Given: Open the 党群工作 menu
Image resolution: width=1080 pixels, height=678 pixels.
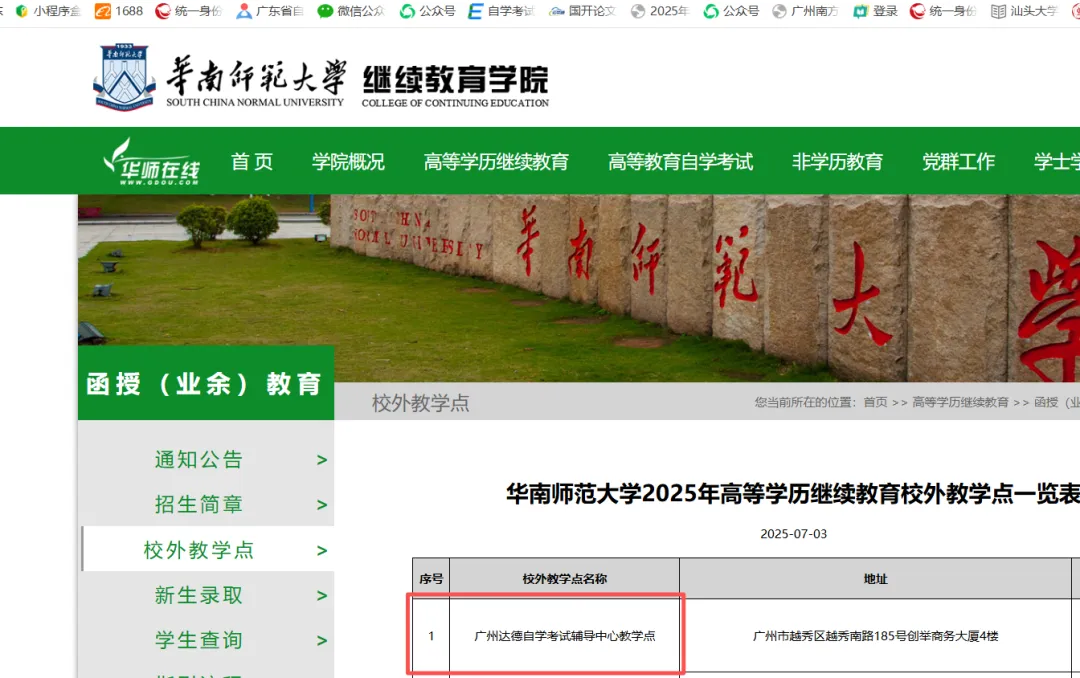Looking at the screenshot, I should 958,162.
